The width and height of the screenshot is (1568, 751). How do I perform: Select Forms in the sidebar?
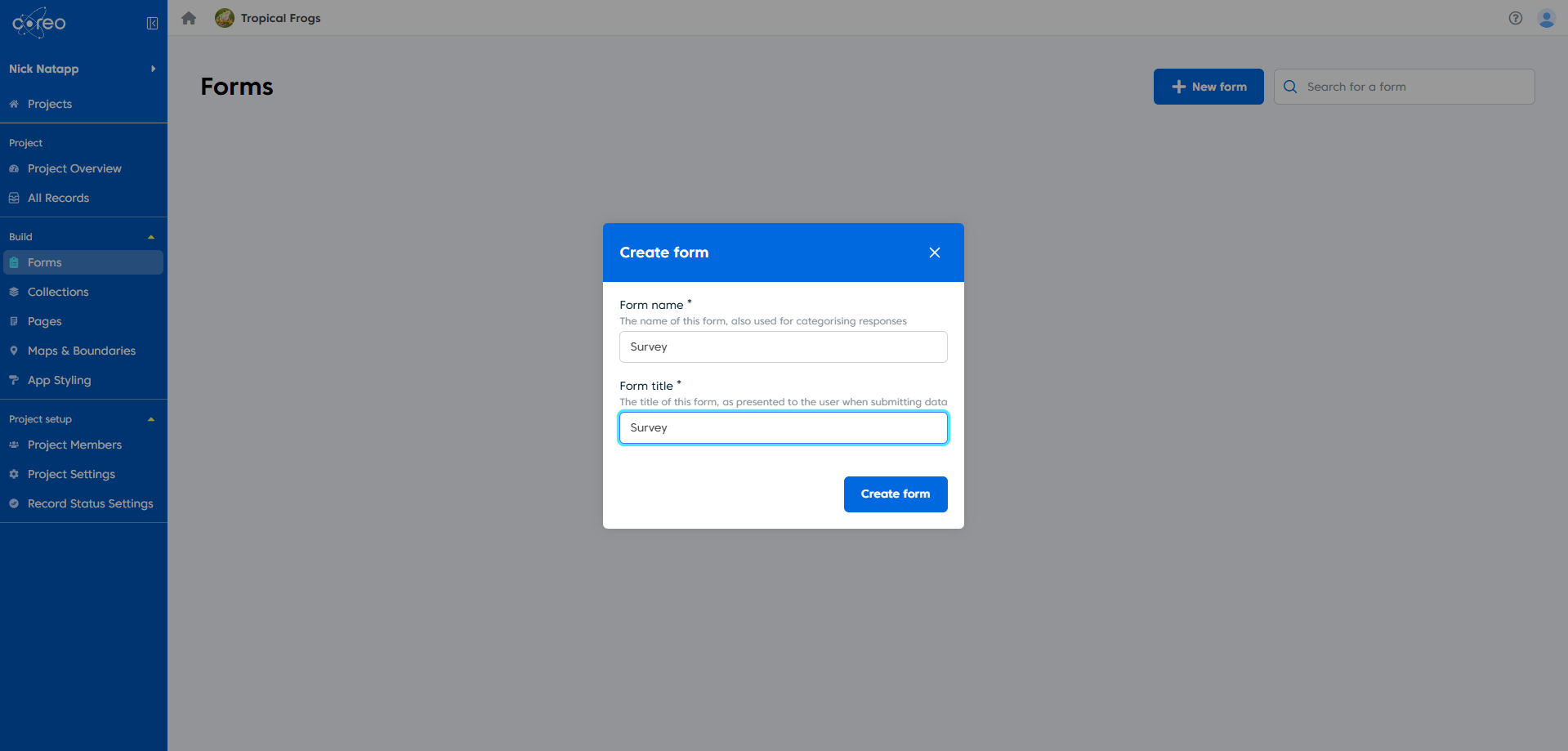pyautogui.click(x=83, y=262)
